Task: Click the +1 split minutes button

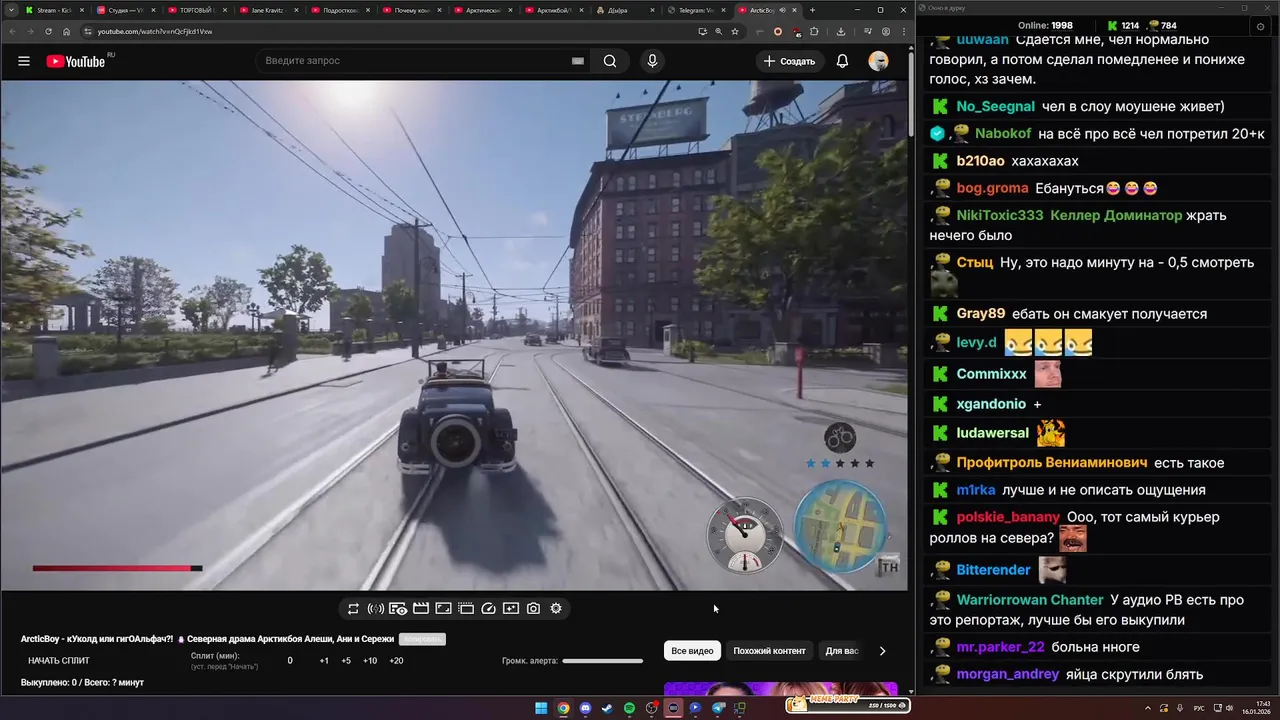Action: tap(324, 661)
